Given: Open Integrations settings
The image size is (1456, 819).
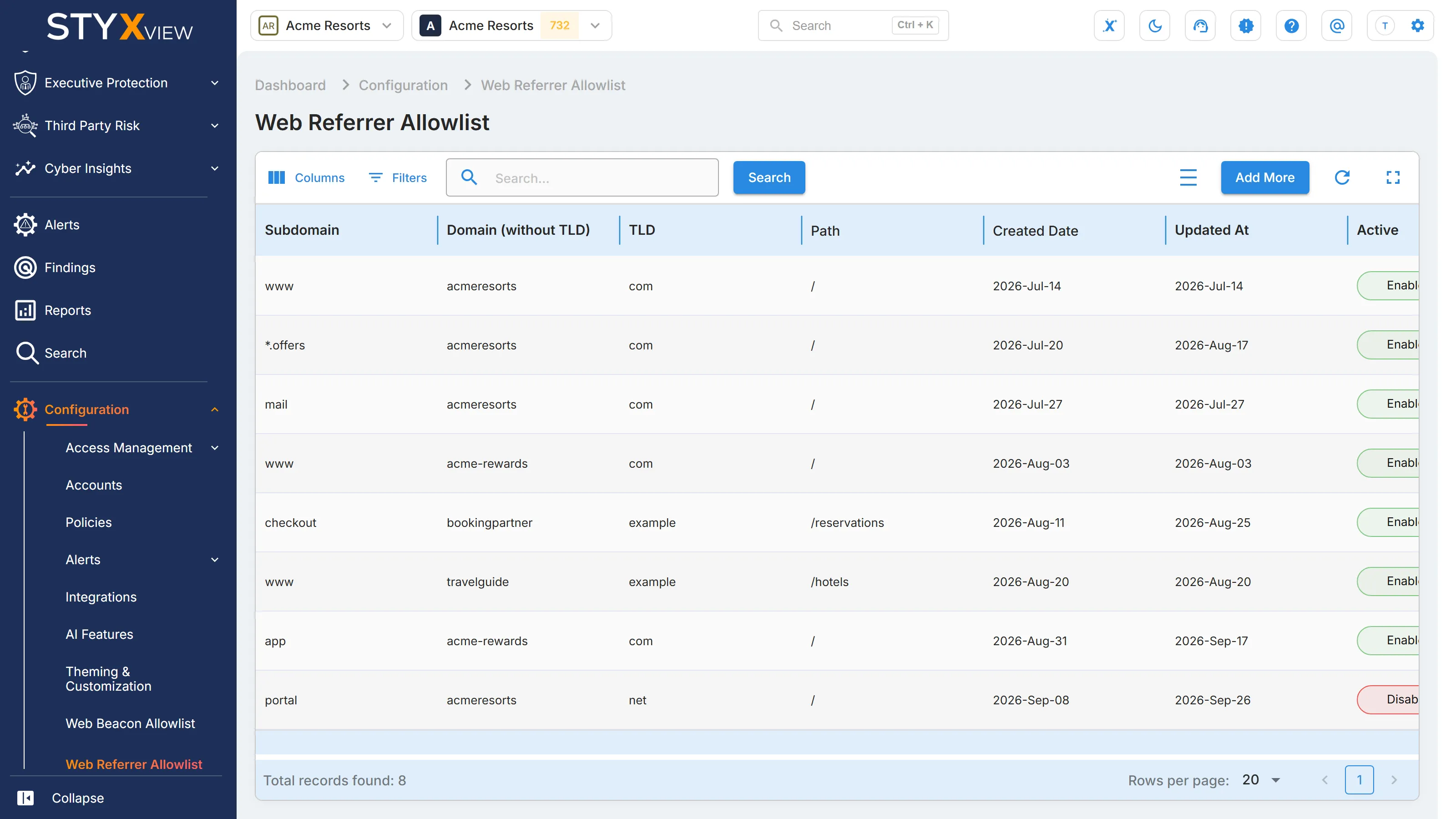Looking at the screenshot, I should point(101,597).
